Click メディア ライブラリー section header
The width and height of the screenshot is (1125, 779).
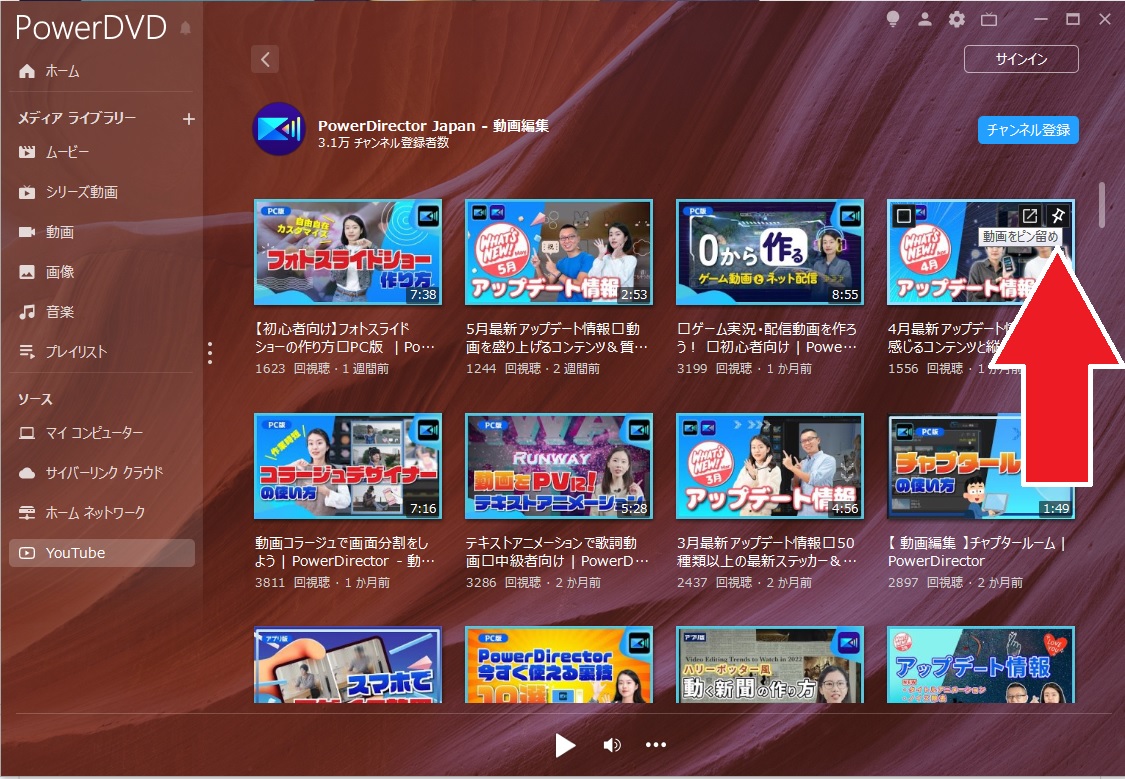tap(77, 118)
